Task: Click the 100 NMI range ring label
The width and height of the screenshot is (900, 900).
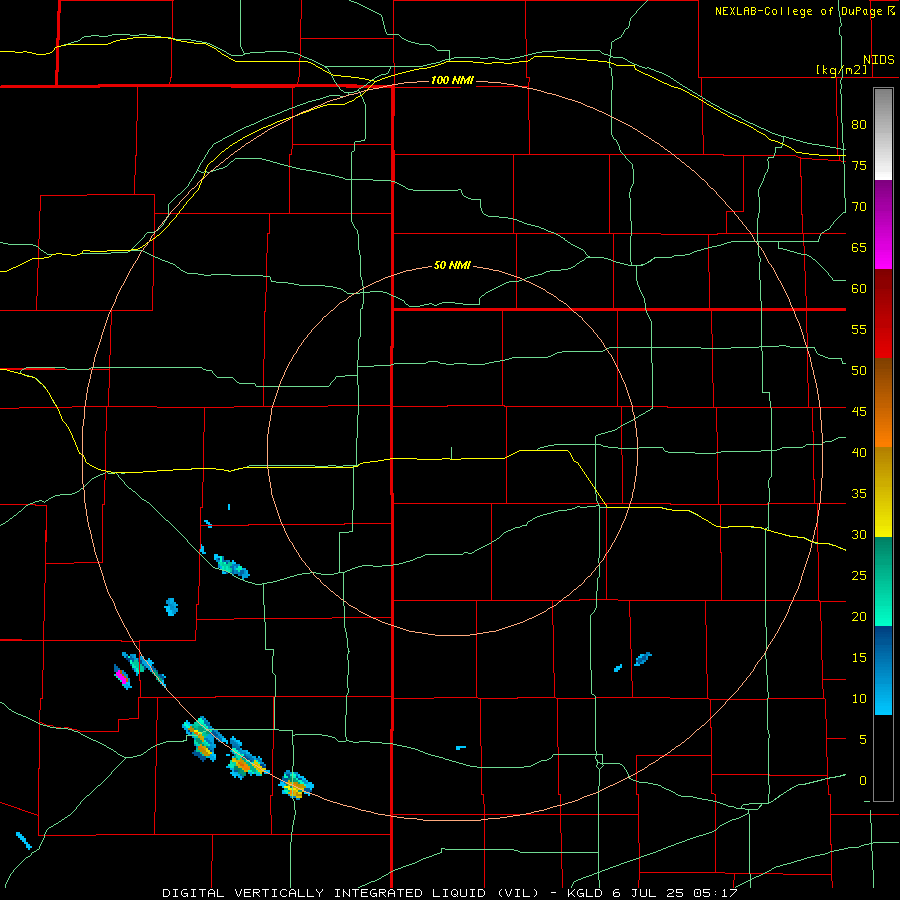Action: click(x=452, y=80)
